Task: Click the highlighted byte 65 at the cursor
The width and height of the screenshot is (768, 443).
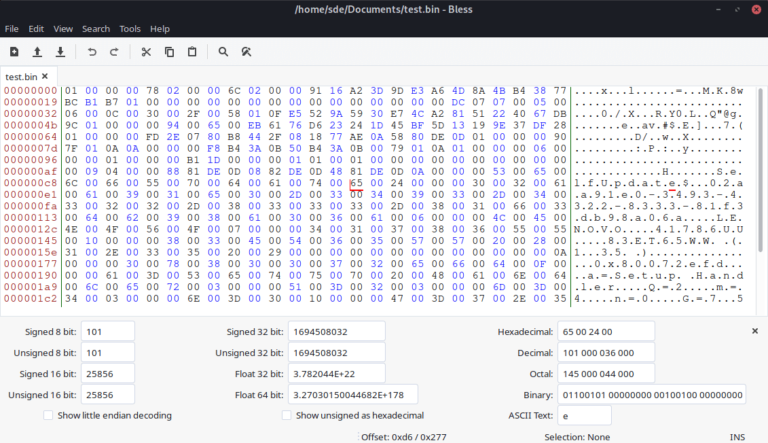Action: (356, 183)
